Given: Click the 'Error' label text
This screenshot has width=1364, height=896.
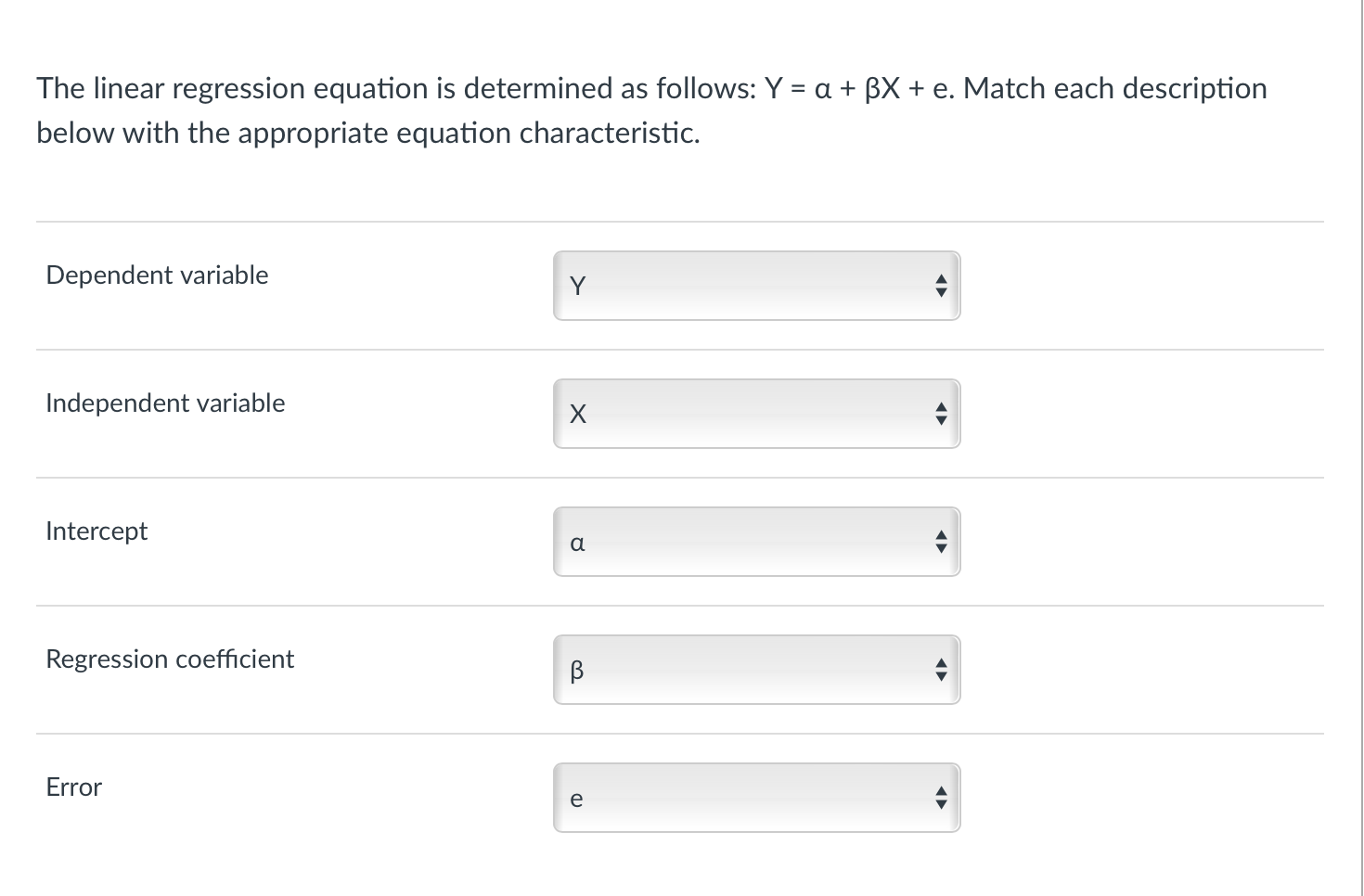Looking at the screenshot, I should [74, 787].
